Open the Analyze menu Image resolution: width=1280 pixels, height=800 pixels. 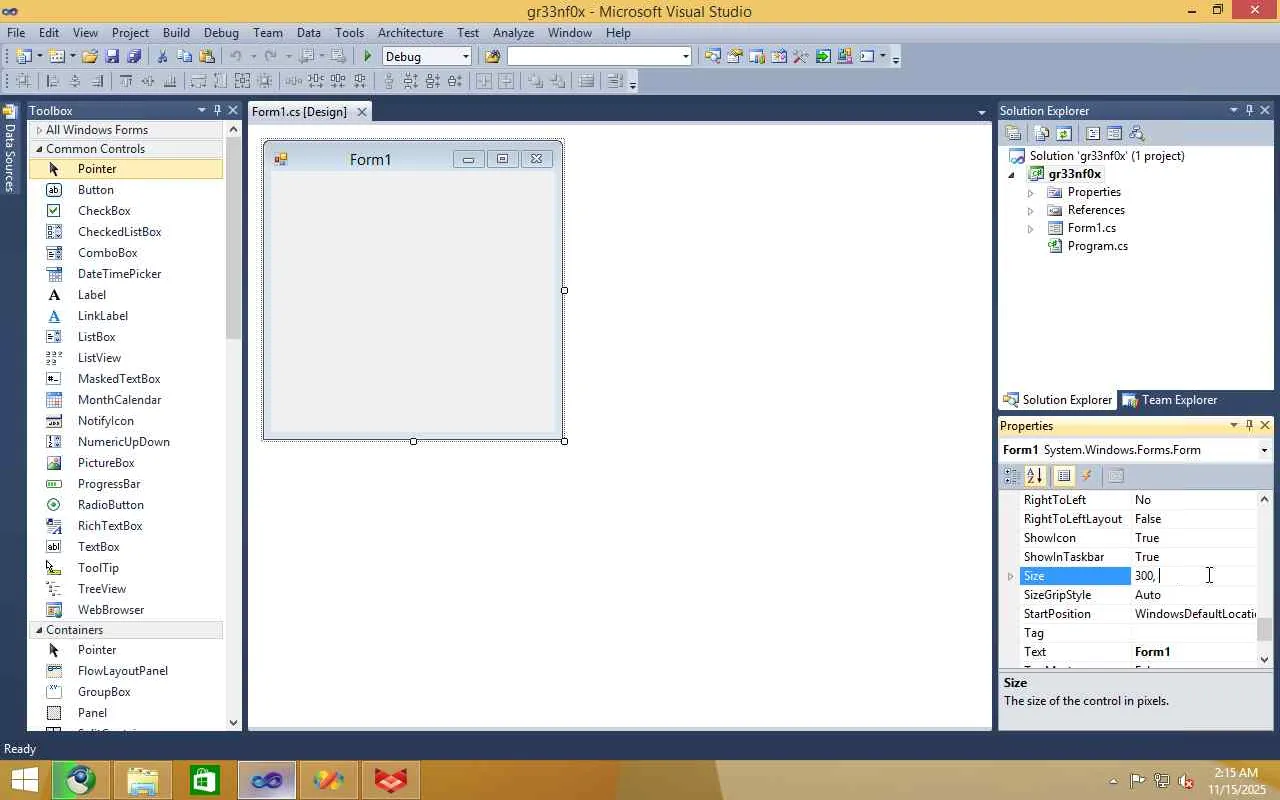(513, 33)
